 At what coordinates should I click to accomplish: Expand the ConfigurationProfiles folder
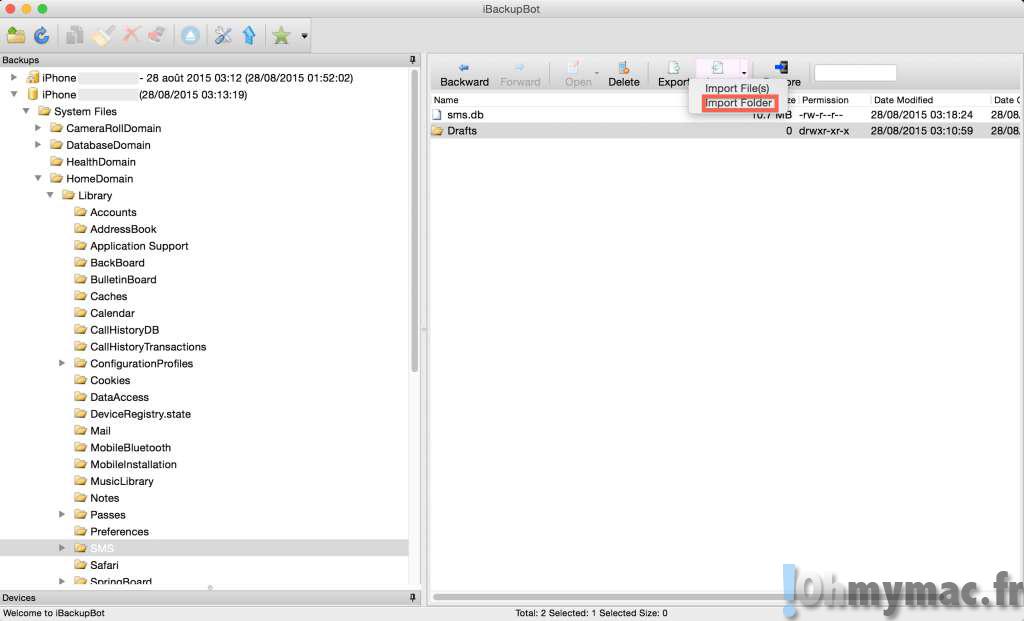click(x=62, y=363)
